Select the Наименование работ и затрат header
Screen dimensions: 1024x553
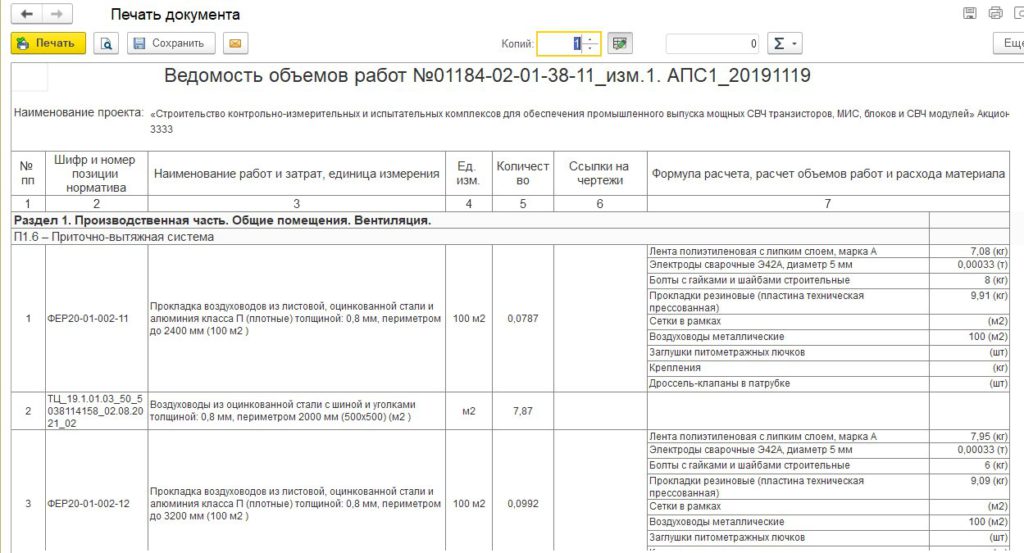(296, 174)
